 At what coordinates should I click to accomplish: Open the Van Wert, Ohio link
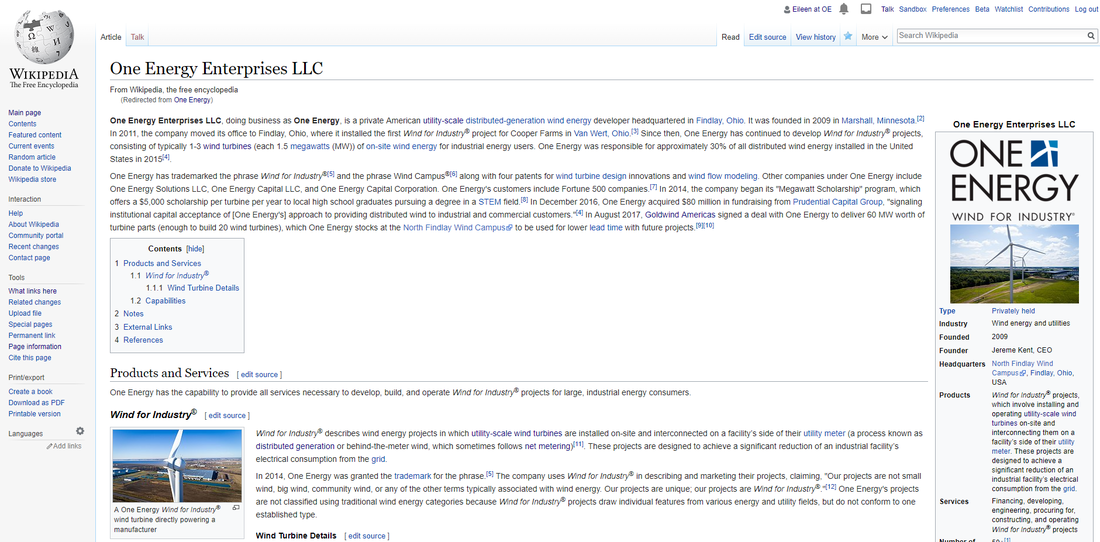601,133
